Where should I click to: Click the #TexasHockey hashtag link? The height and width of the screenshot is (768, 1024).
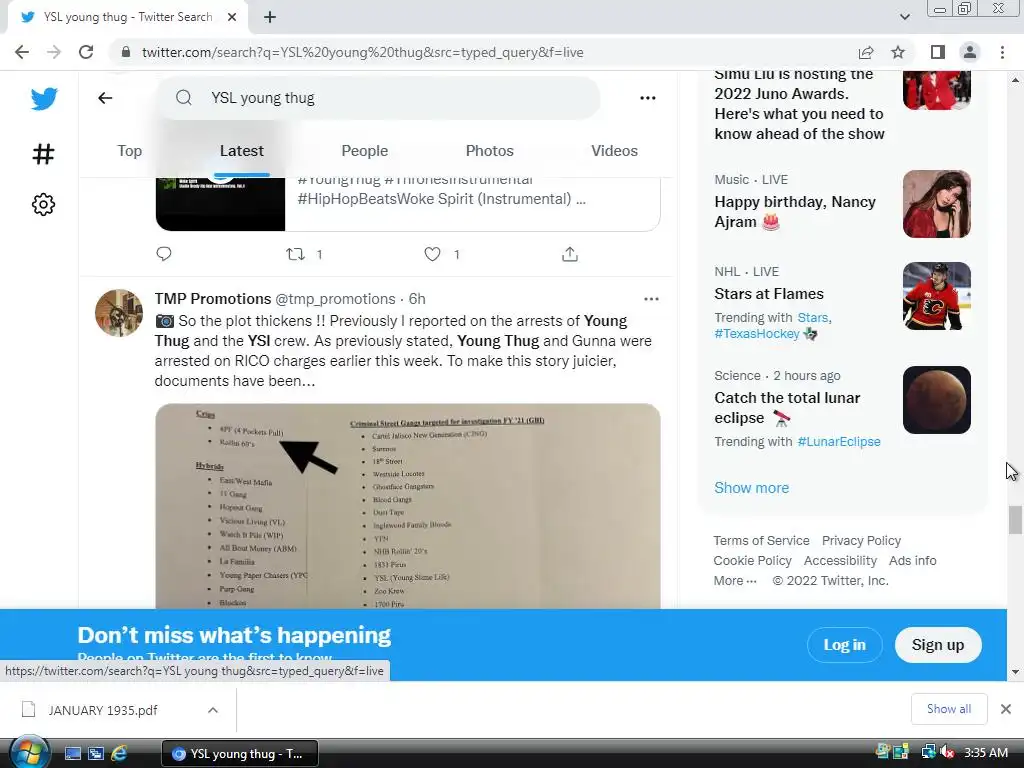pos(756,334)
